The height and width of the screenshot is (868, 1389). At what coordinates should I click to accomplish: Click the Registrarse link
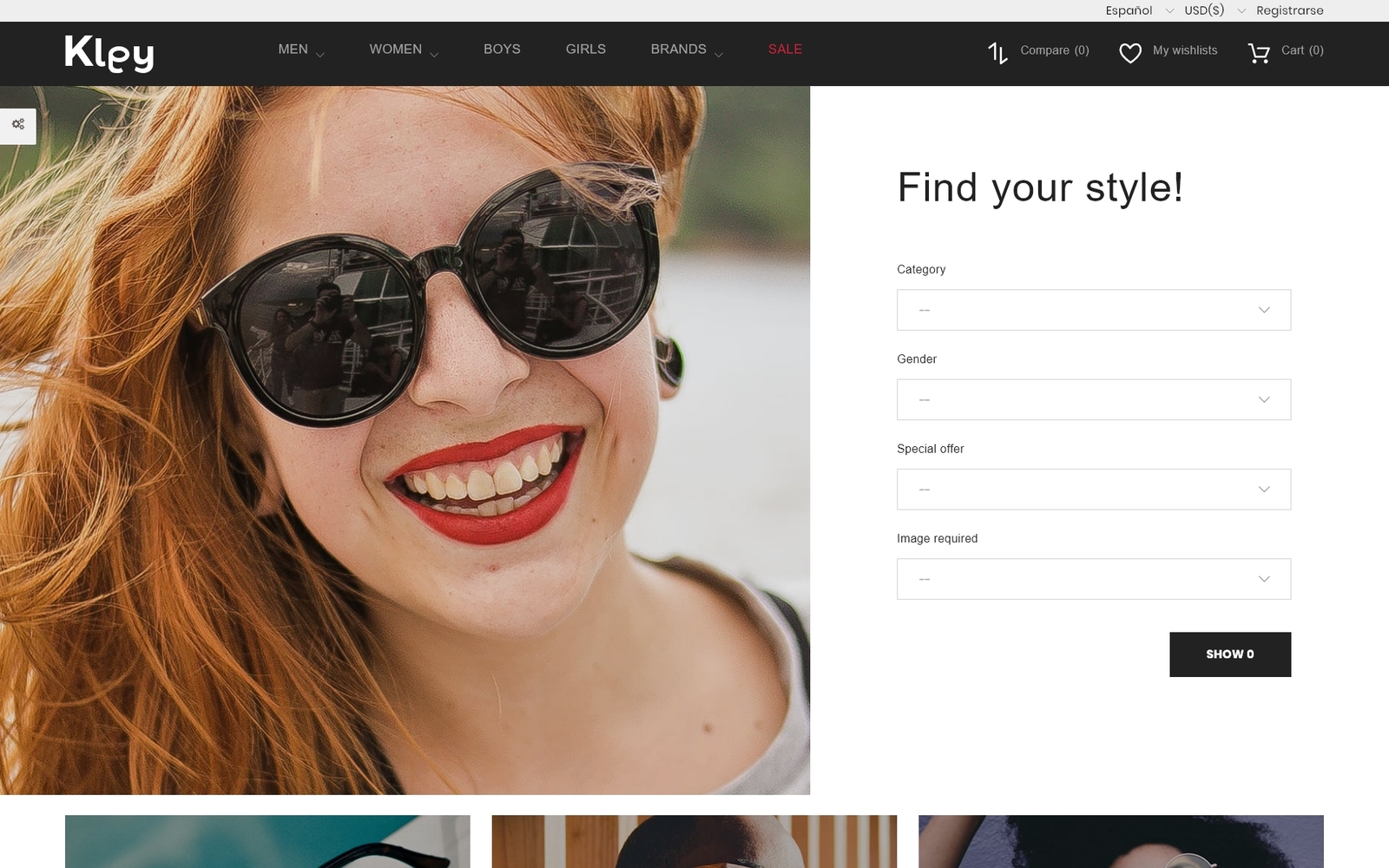(x=1289, y=10)
